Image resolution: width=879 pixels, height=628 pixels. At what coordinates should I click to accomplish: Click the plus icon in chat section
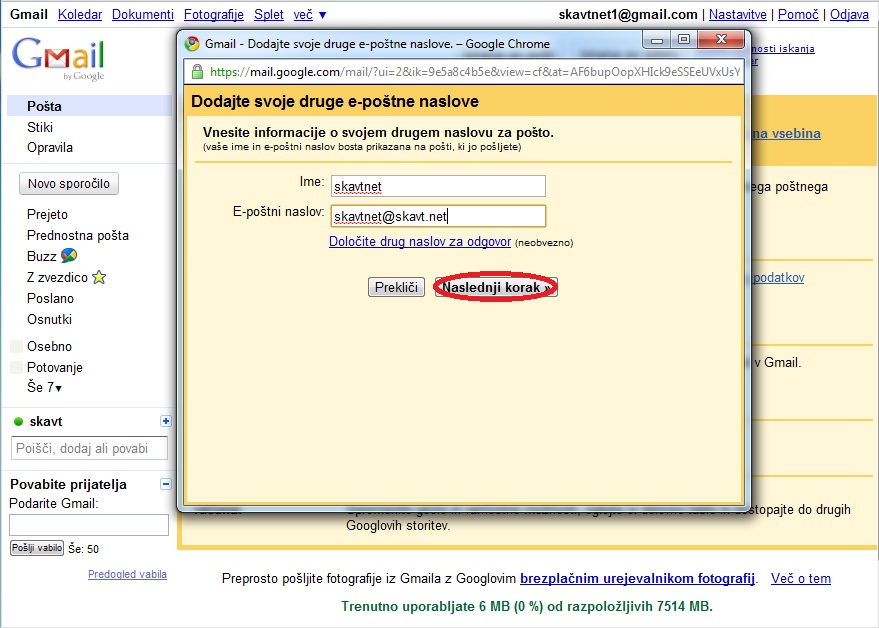165,421
